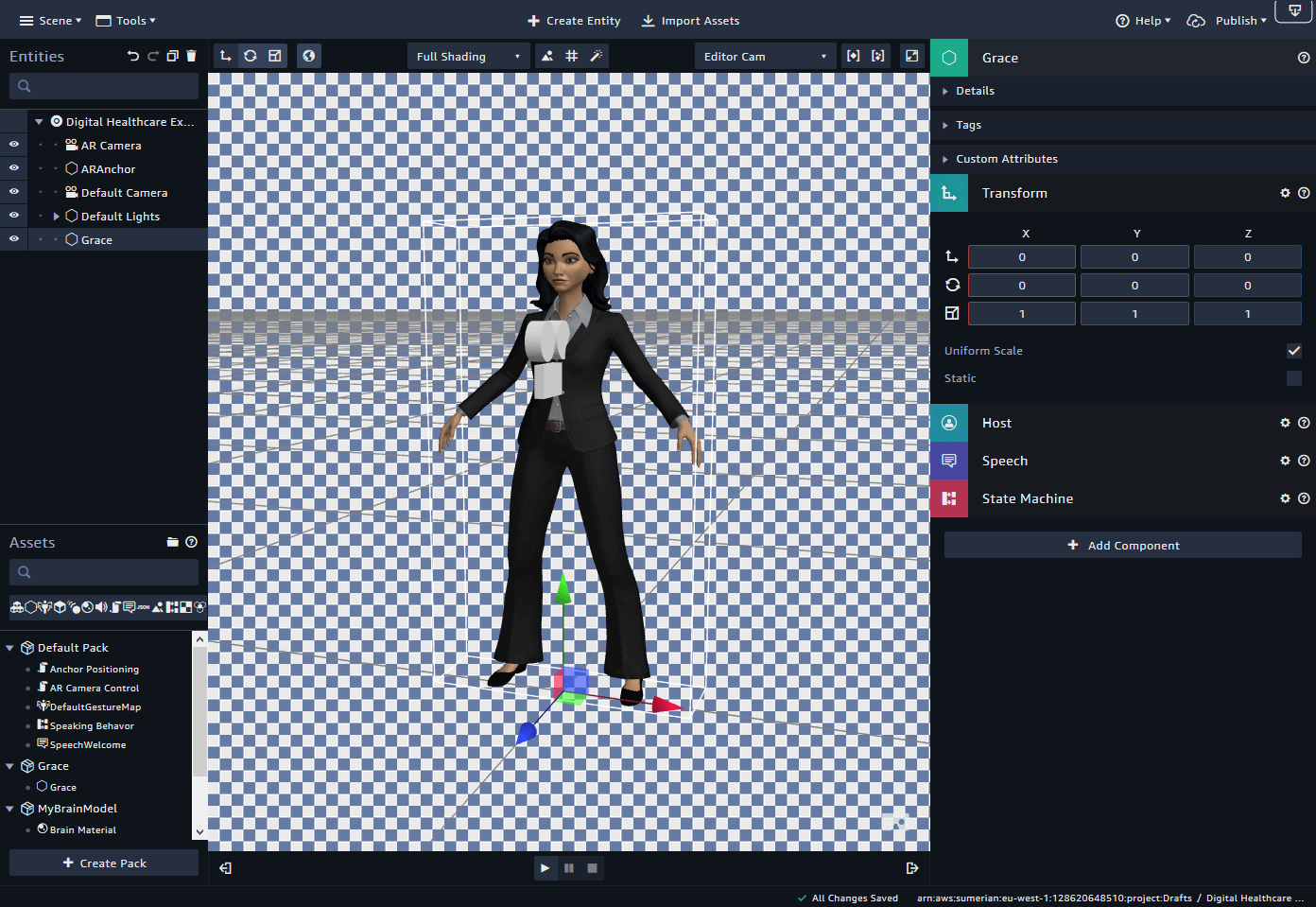This screenshot has width=1316, height=907.
Task: Collapse right panel arrow below canvas
Action: point(912,867)
